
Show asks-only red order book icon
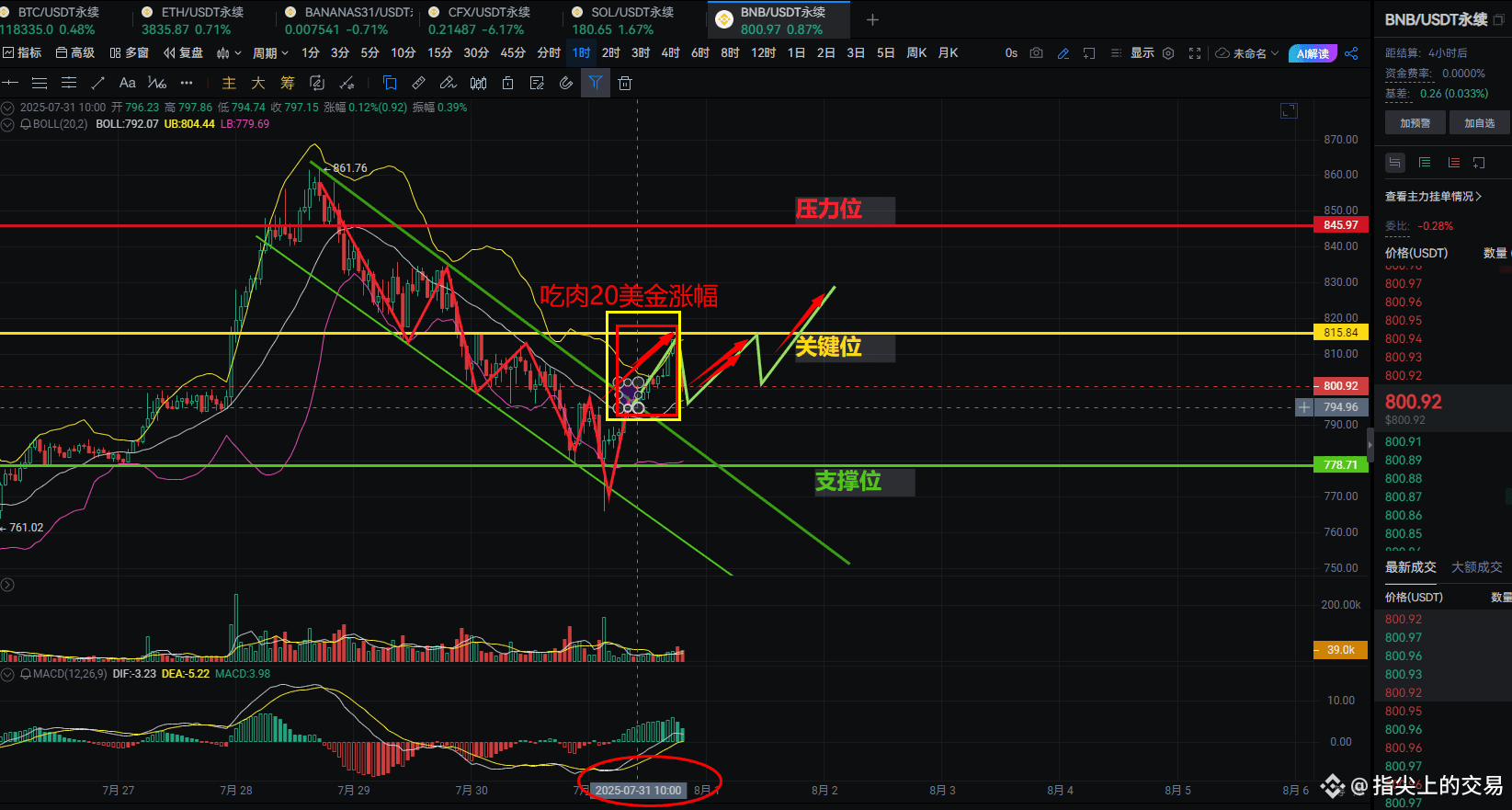(x=1454, y=163)
